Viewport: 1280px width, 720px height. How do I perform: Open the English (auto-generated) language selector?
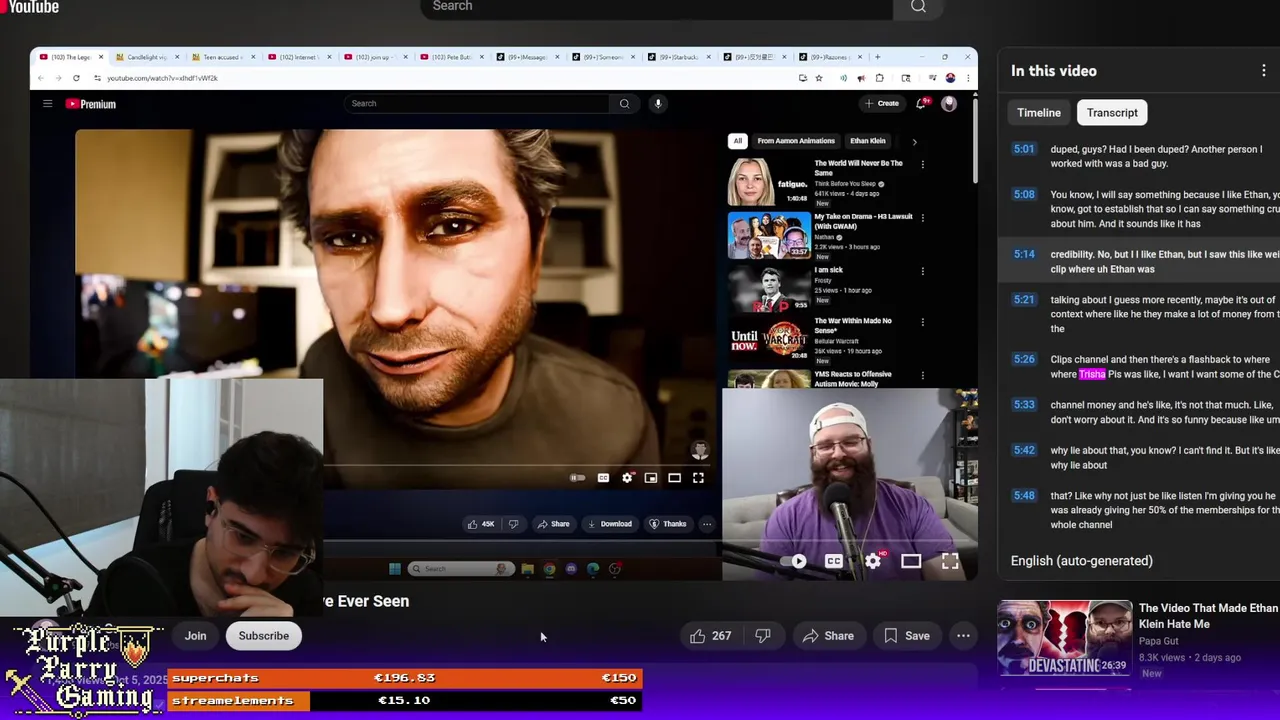1082,561
